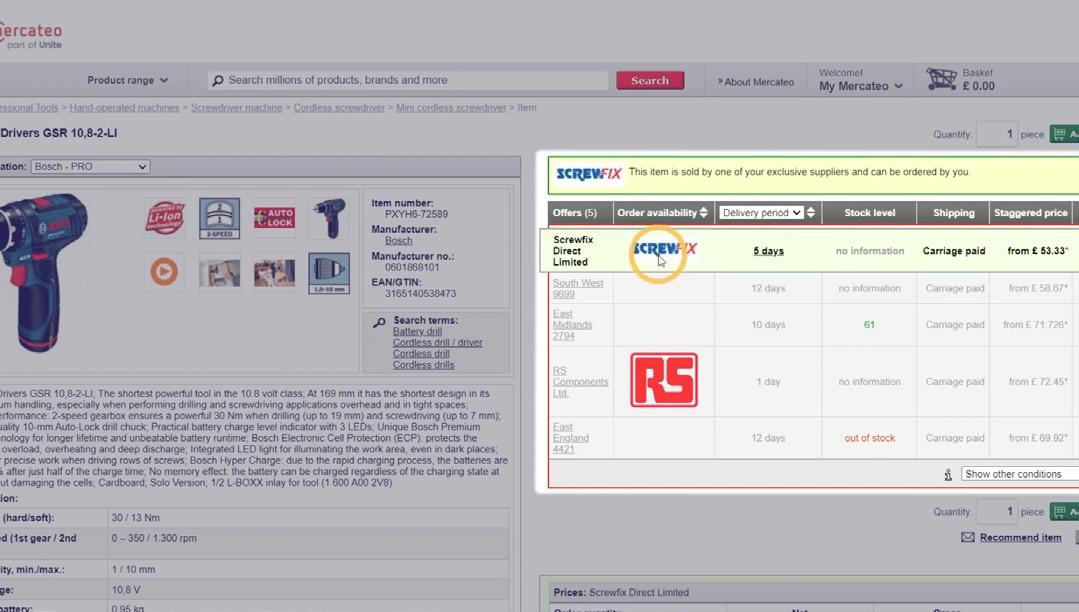The width and height of the screenshot is (1079, 612).
Task: Click the Cordless drills search term
Action: click(423, 365)
